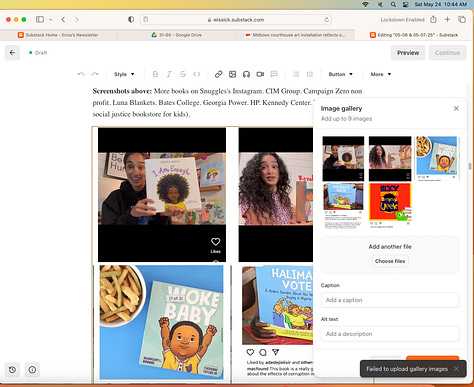Expand Safari sidebar options chevron

(x=51, y=19)
